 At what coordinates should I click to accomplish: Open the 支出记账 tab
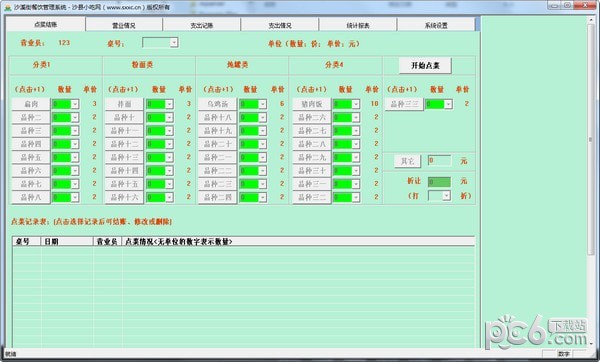[202, 25]
